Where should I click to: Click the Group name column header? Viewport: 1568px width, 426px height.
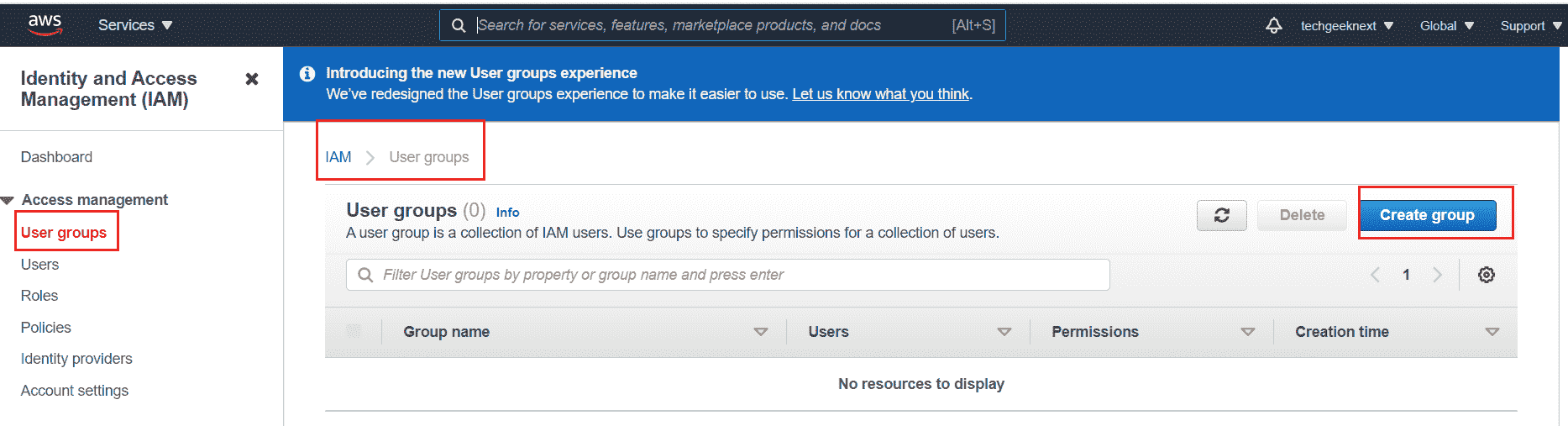coord(446,332)
